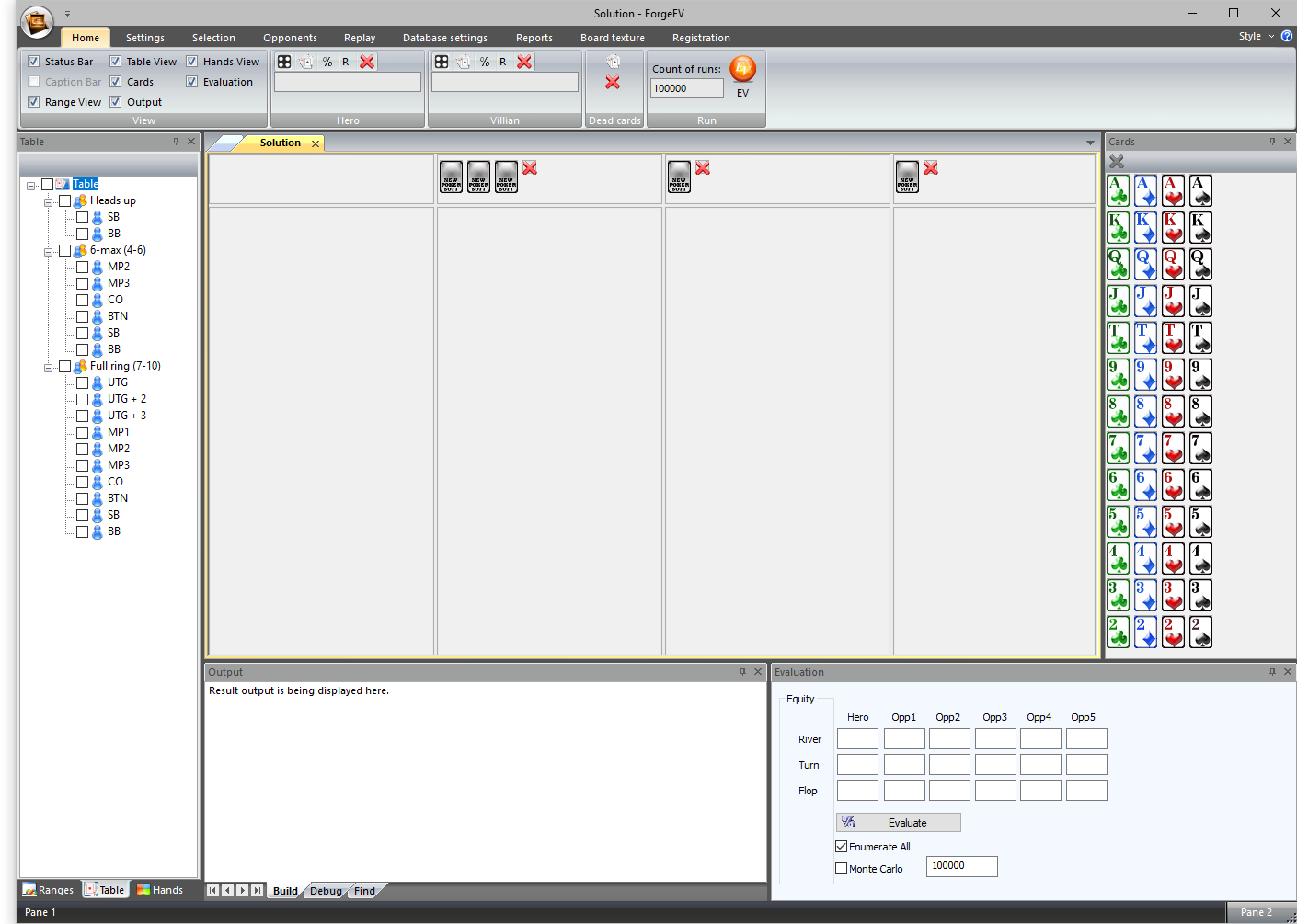Image resolution: width=1297 pixels, height=924 pixels.
Task: Open the Style dropdown menu
Action: (1257, 37)
